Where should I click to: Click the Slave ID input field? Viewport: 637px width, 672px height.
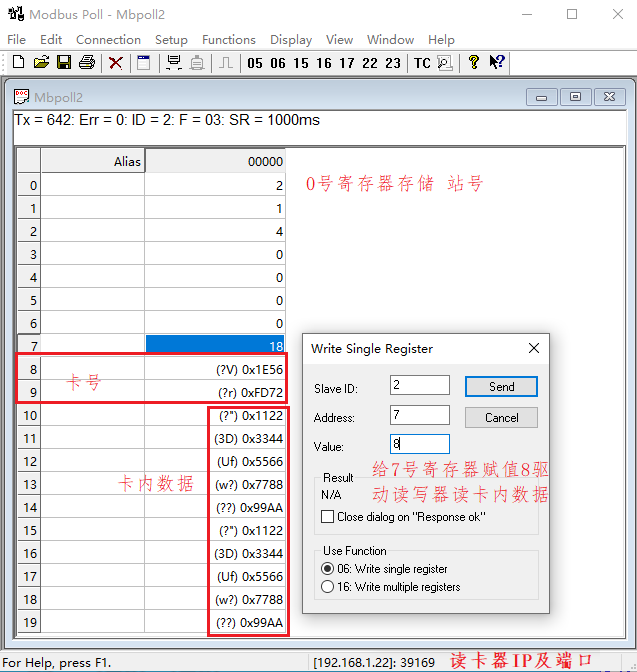(x=419, y=386)
